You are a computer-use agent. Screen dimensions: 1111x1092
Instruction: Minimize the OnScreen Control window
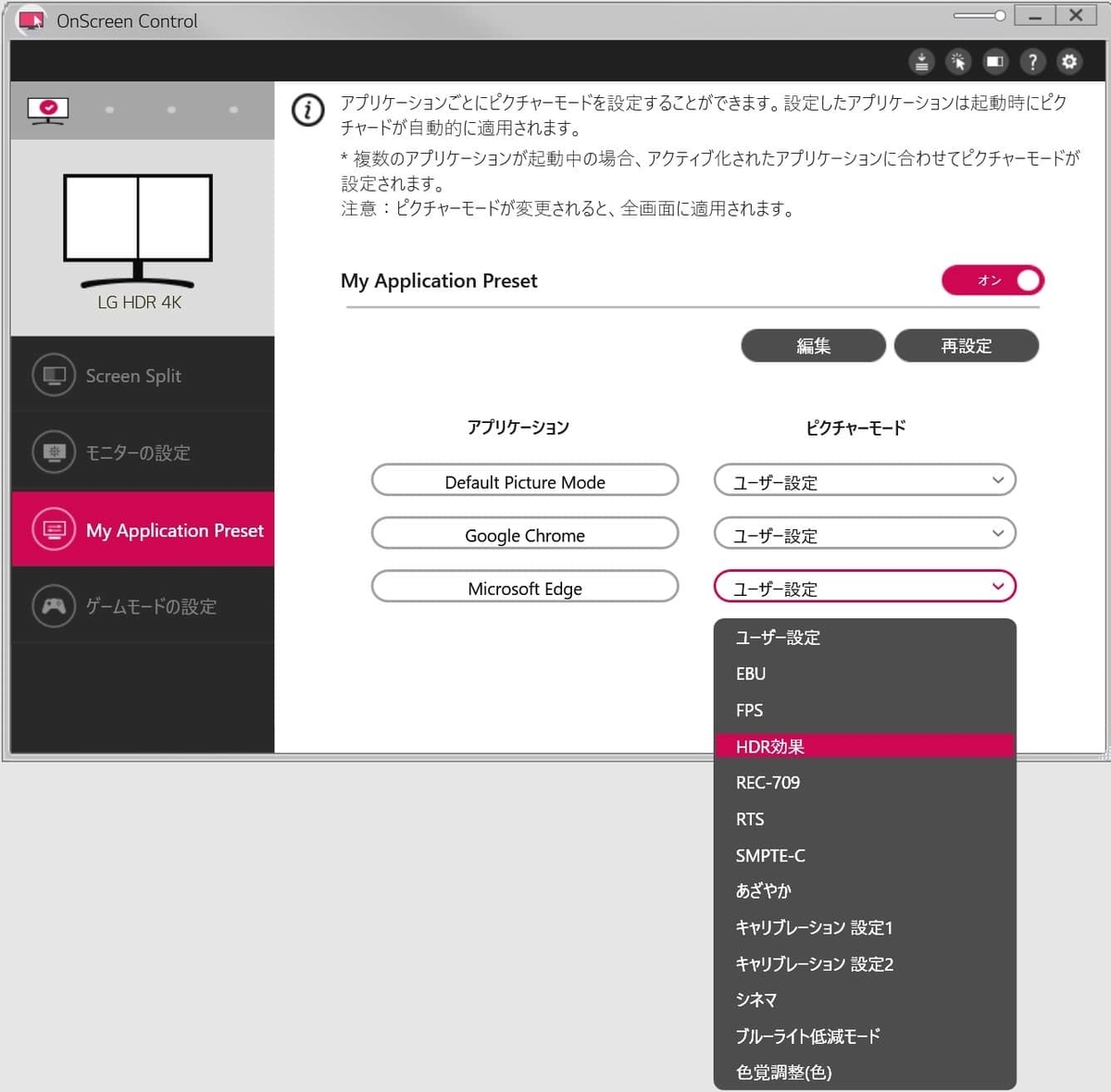click(1034, 16)
